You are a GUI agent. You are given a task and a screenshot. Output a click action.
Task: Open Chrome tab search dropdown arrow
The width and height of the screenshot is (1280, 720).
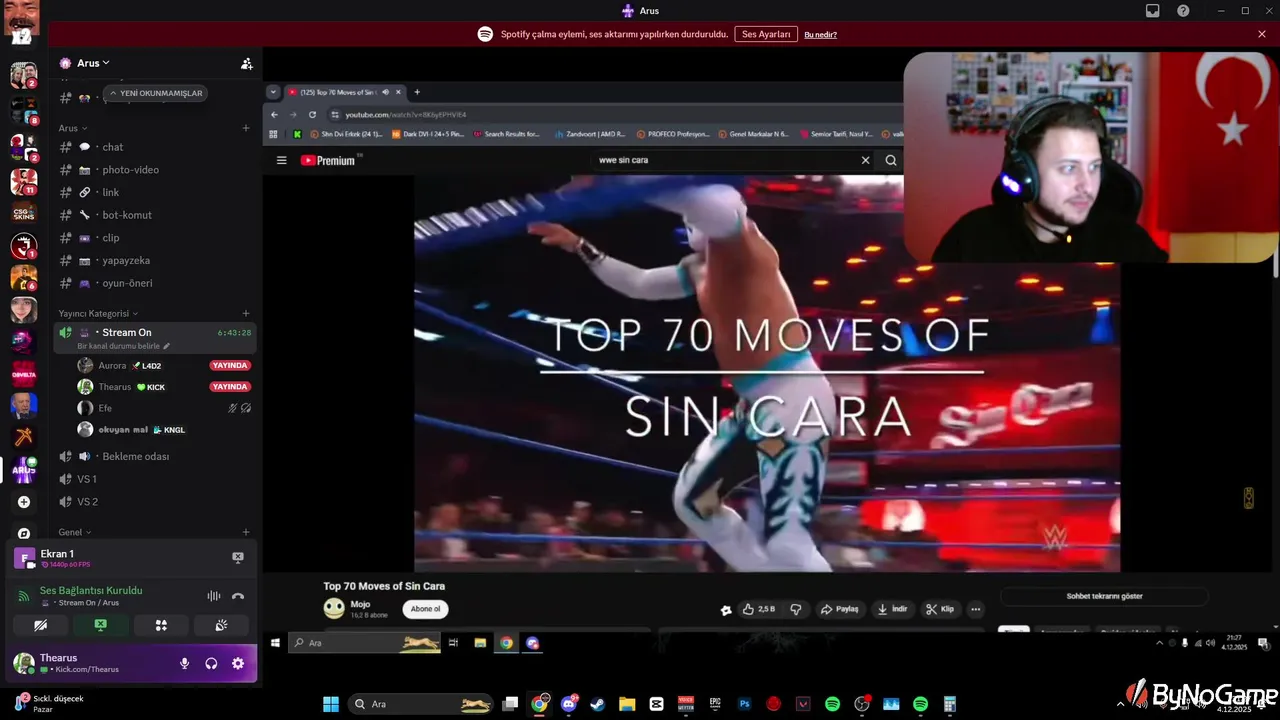pyautogui.click(x=273, y=92)
